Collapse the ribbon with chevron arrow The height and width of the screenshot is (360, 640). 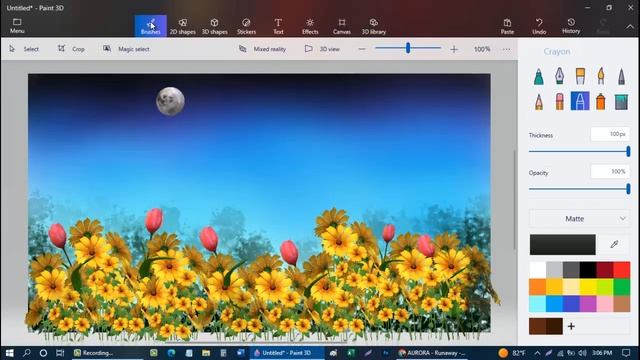click(630, 26)
